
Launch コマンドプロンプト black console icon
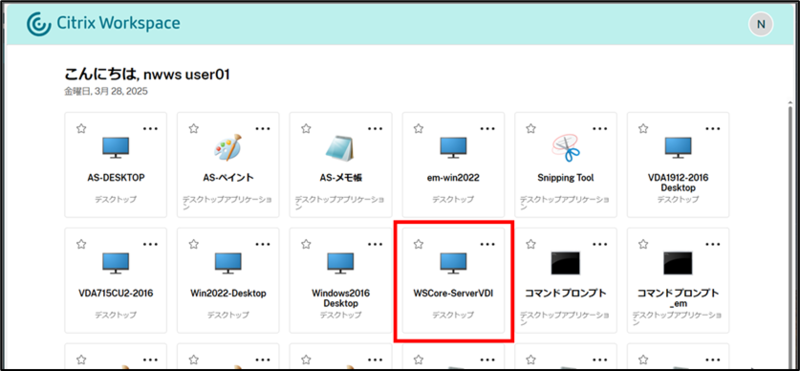[566, 263]
